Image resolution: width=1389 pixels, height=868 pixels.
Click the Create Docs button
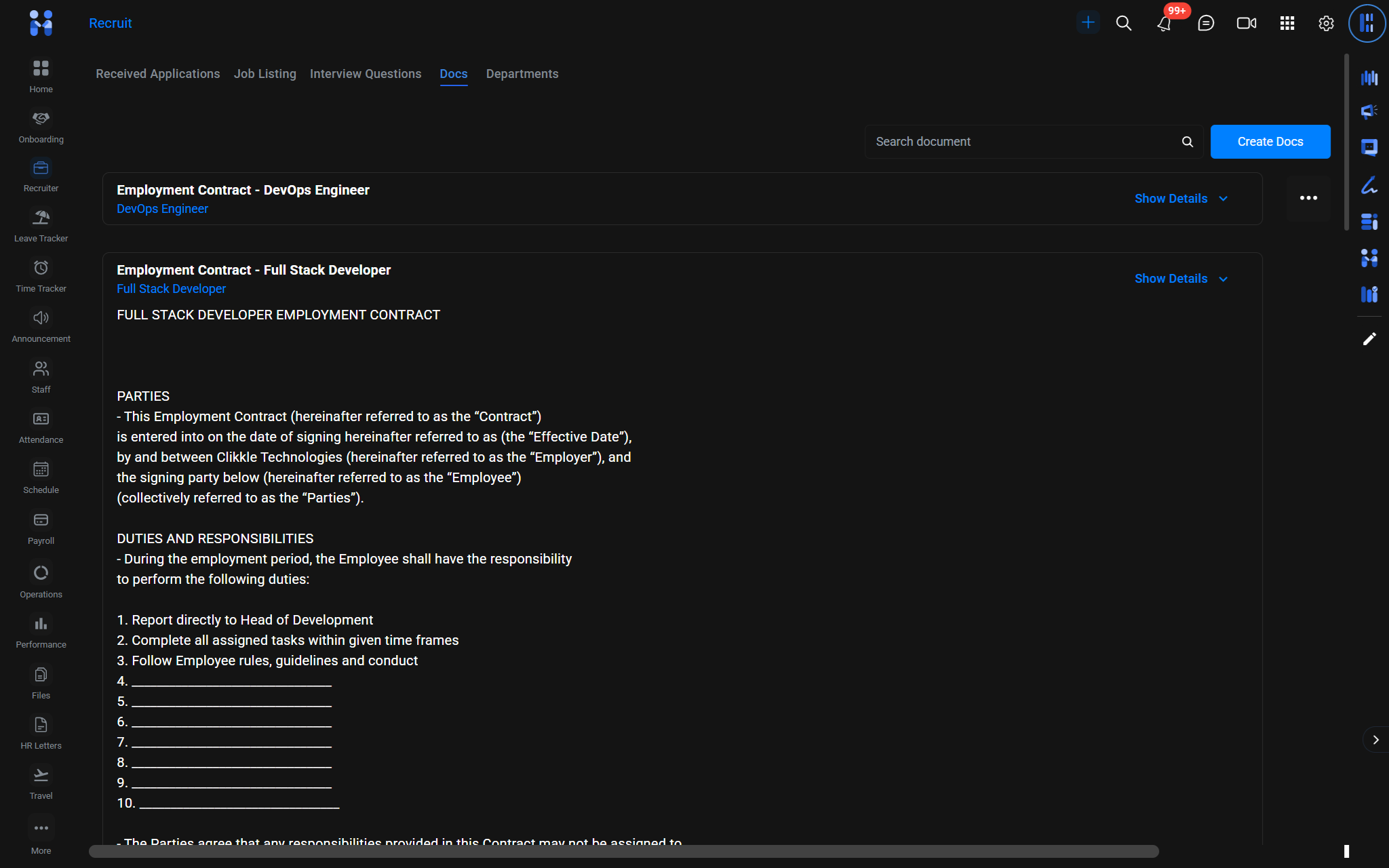click(x=1270, y=142)
